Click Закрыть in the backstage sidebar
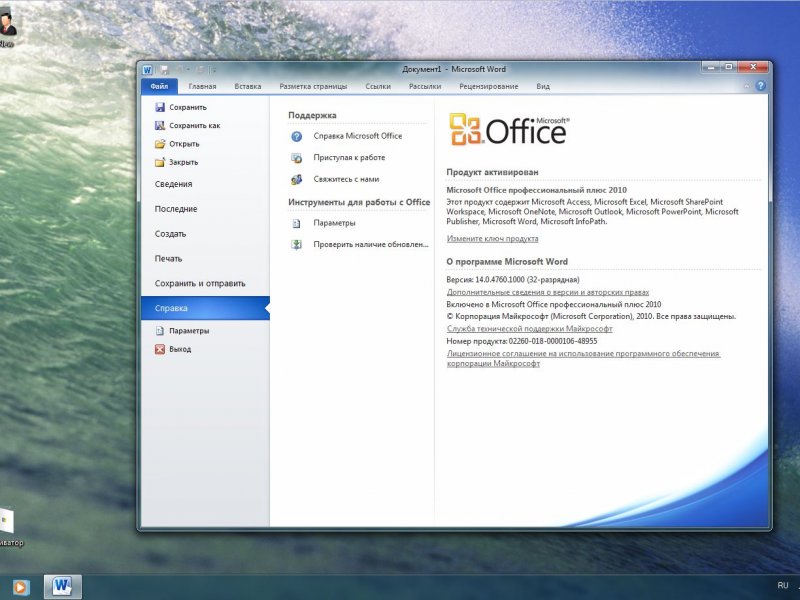The width and height of the screenshot is (800, 600). click(x=177, y=162)
